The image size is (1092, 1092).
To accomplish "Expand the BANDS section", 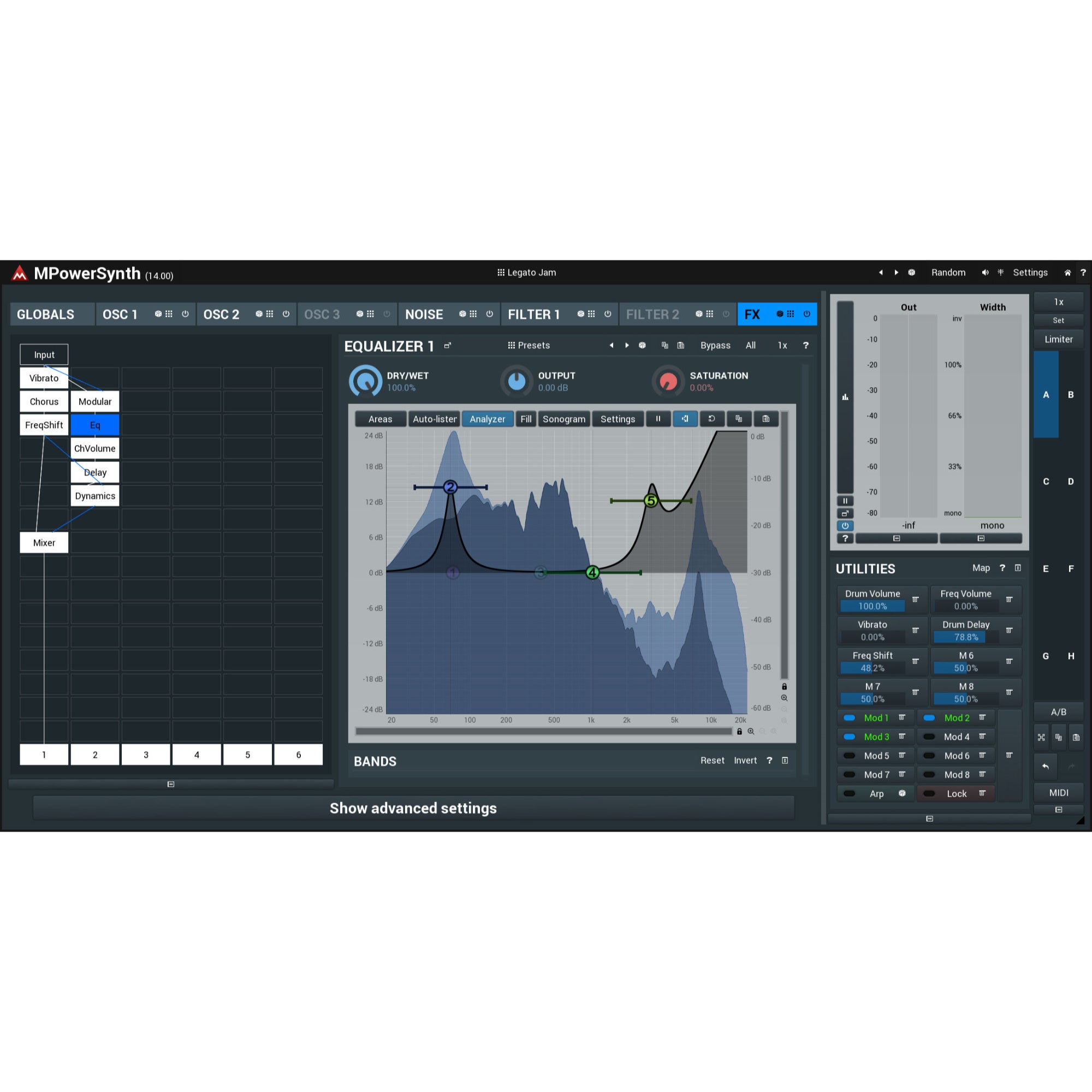I will (x=785, y=761).
